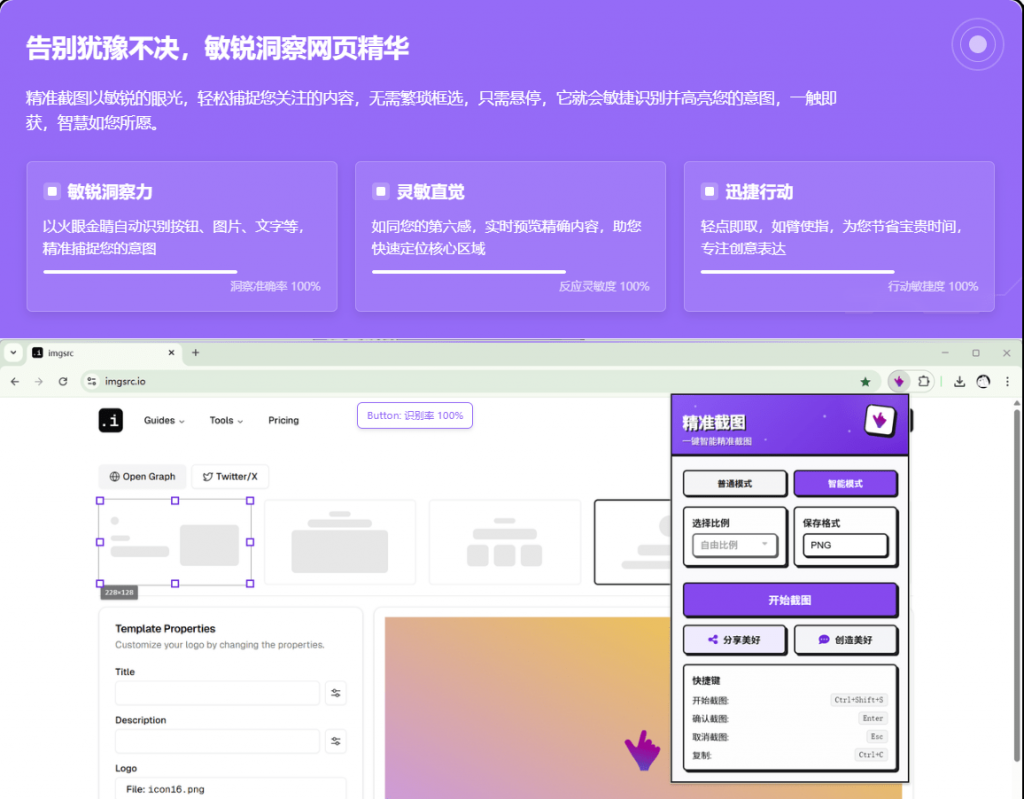
Task: Reload the imgsrc.io page
Action: 63,381
